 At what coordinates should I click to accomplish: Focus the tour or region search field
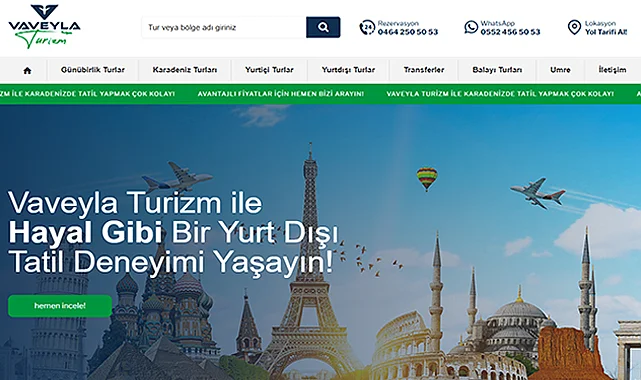224,27
